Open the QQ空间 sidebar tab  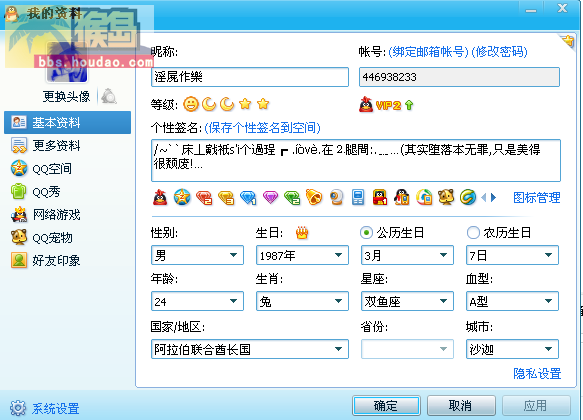point(67,168)
